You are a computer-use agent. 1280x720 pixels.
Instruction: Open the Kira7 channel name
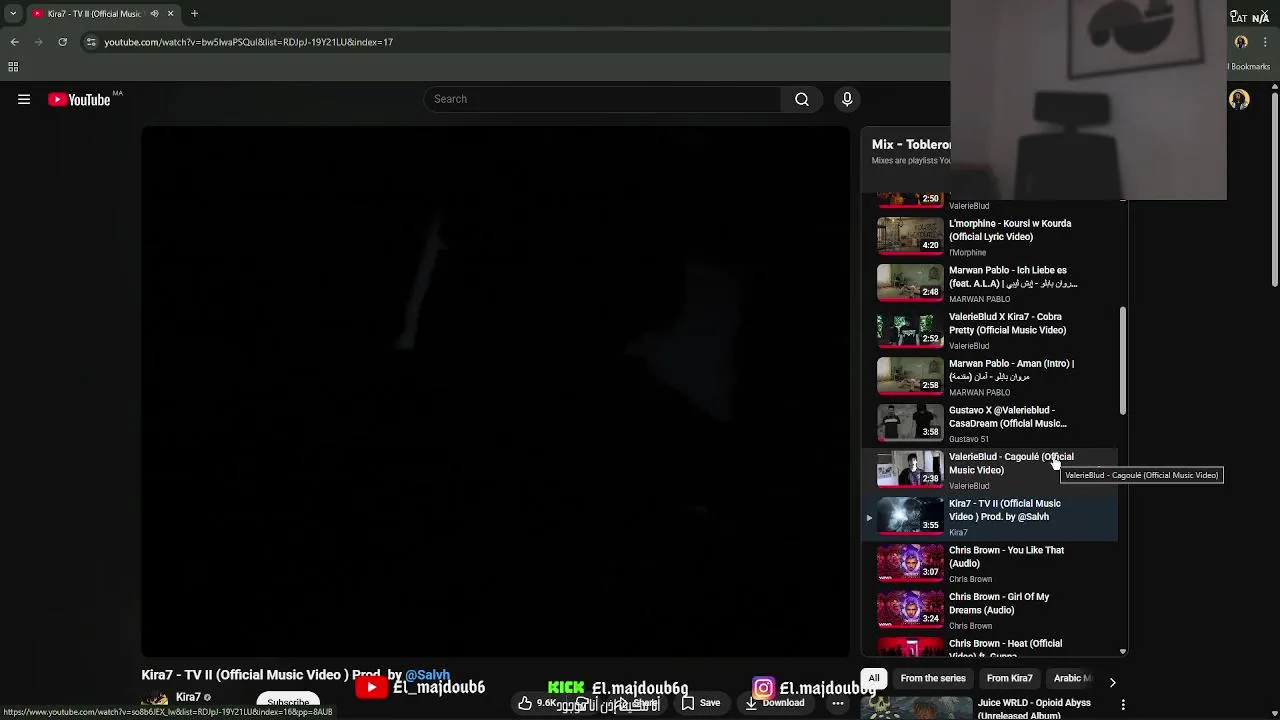point(189,697)
